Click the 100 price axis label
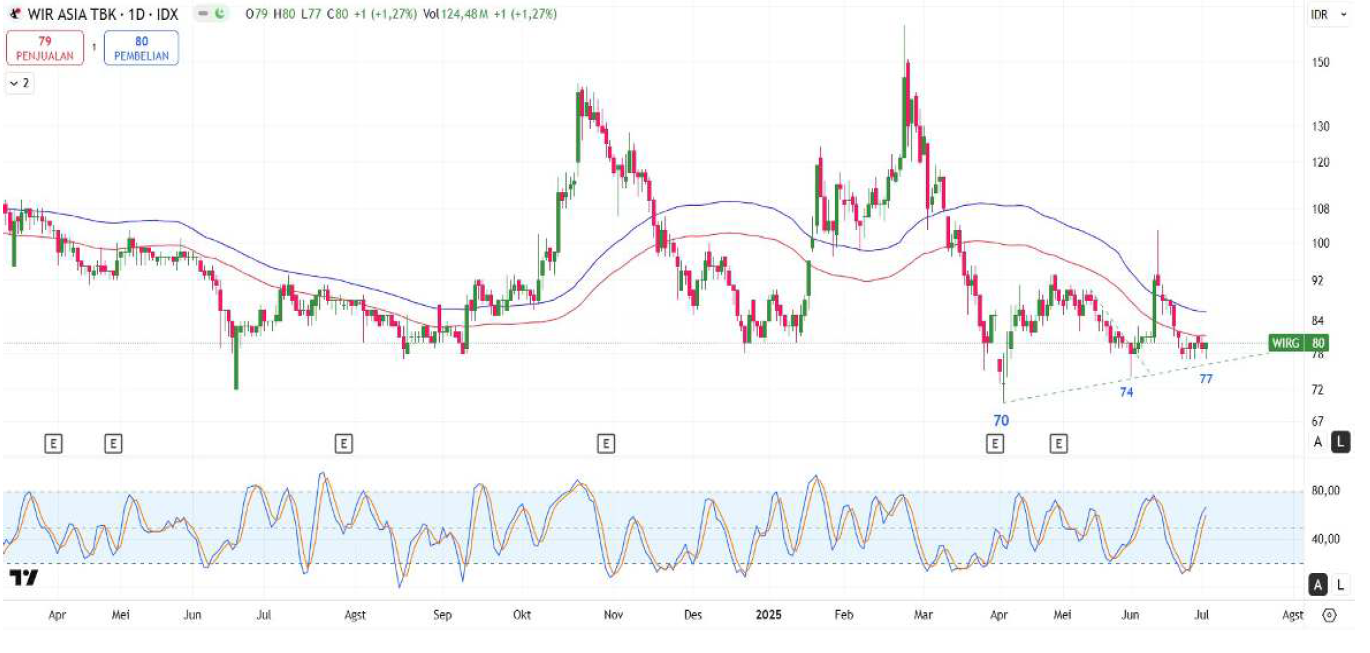 point(1319,243)
